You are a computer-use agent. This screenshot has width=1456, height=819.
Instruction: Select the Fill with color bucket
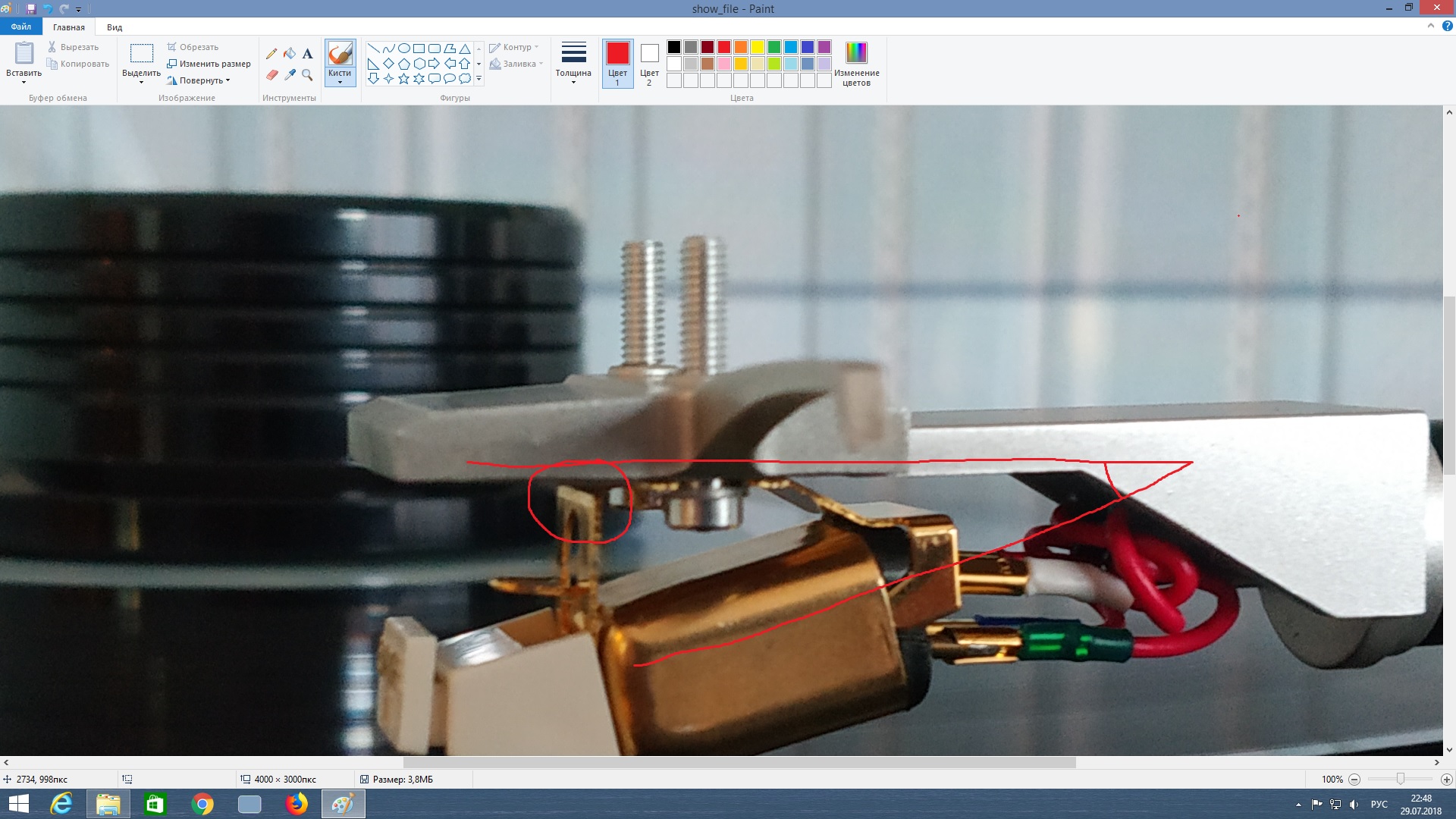coord(290,54)
